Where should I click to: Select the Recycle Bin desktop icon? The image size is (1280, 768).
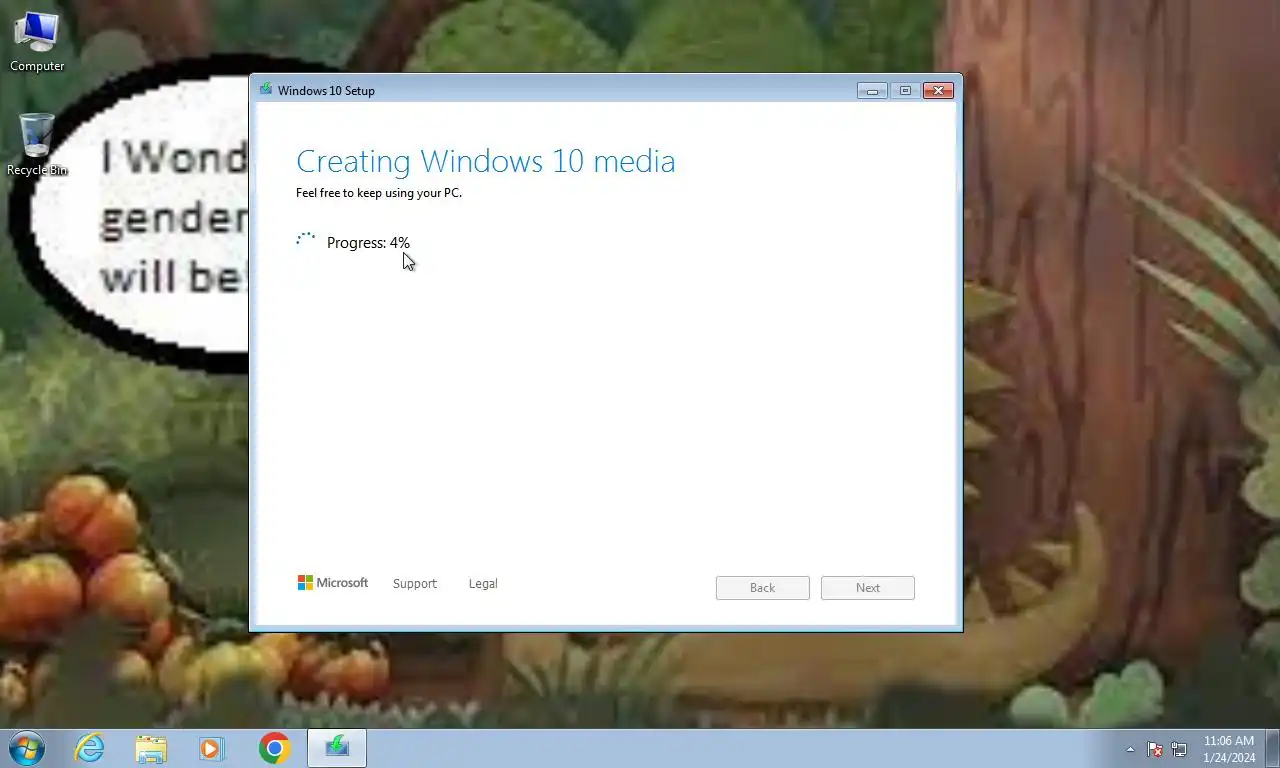(37, 145)
